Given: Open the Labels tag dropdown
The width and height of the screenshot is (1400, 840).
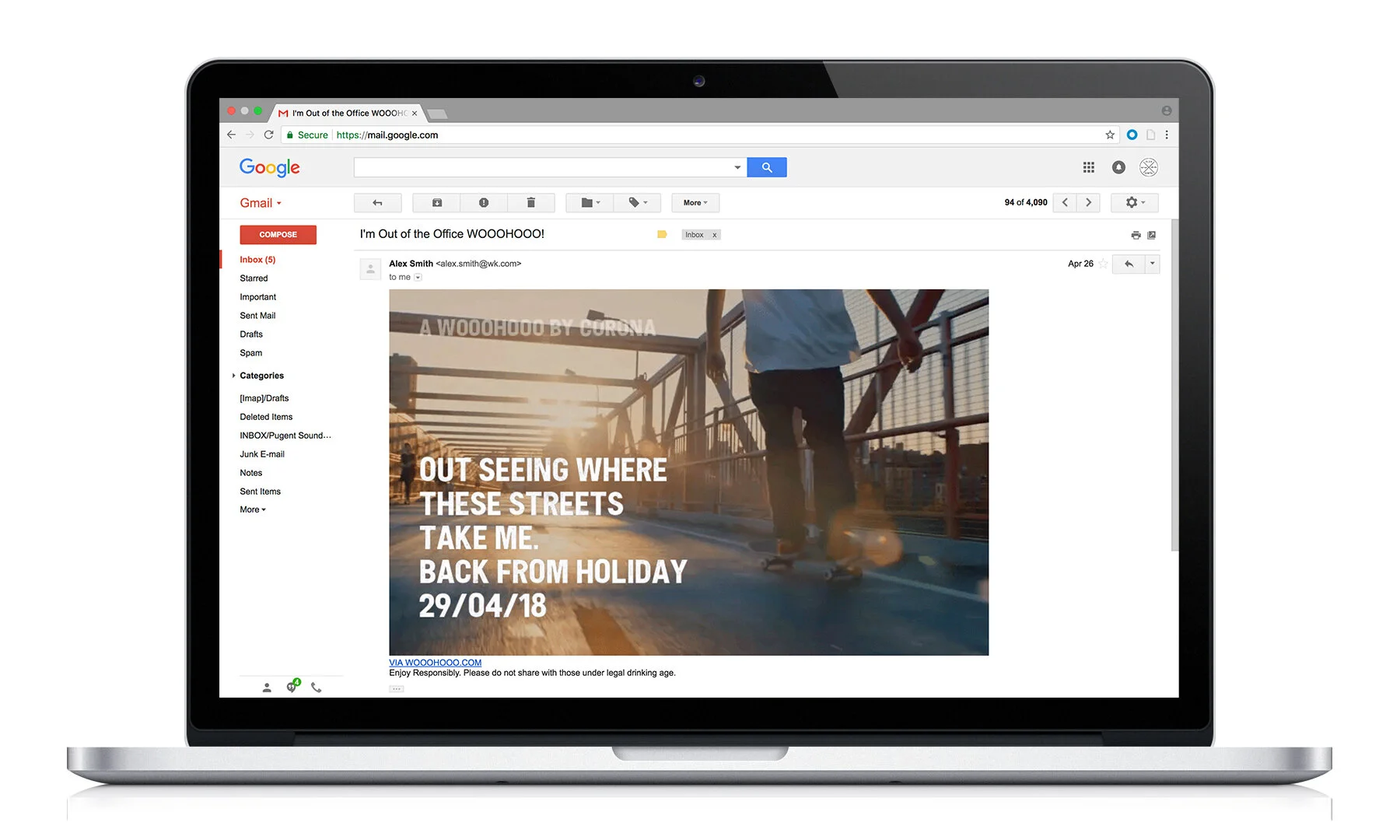Looking at the screenshot, I should 638,203.
